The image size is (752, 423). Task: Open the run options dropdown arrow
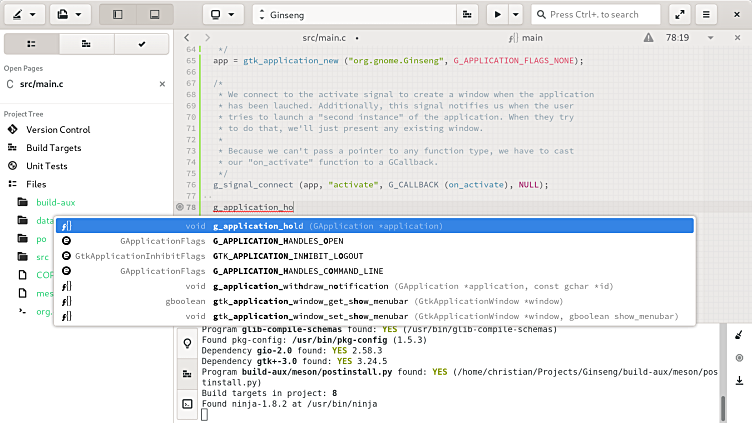[516, 15]
